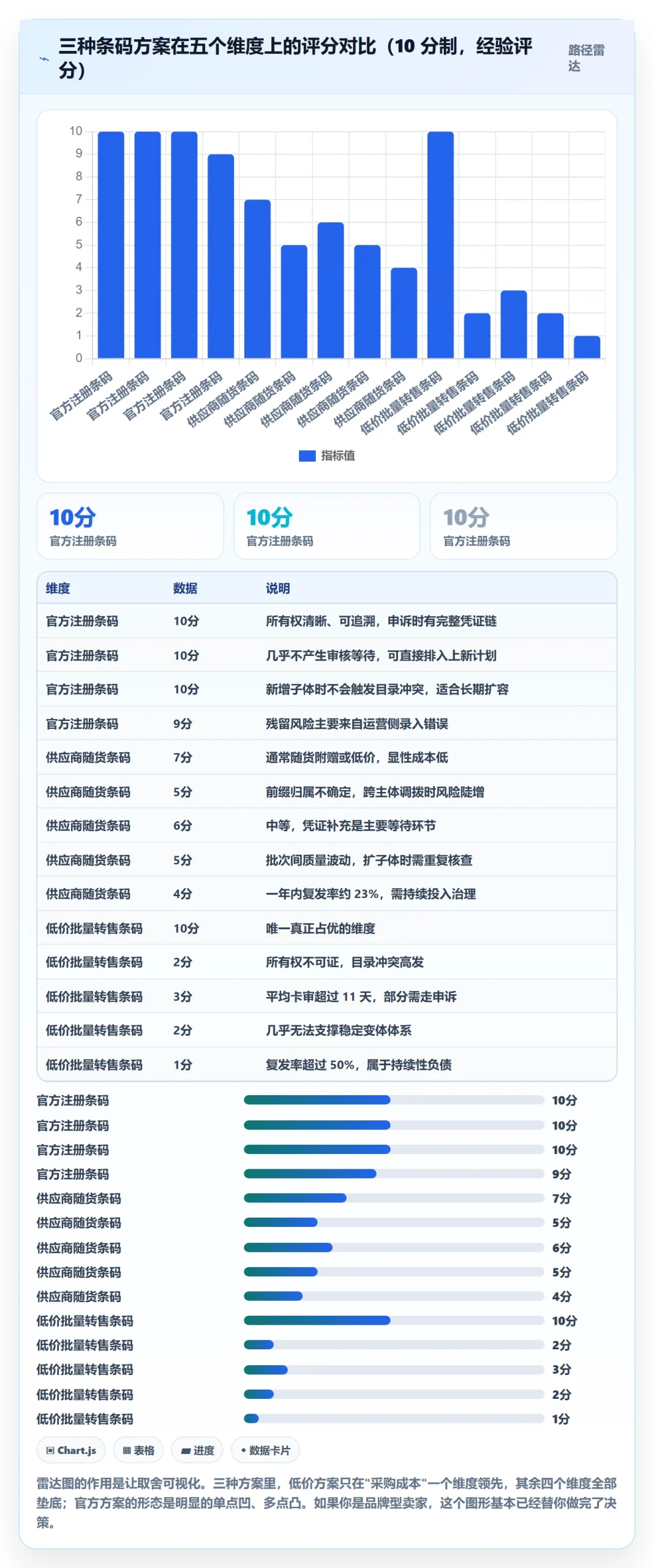Click the 数据卡片 tag chip
The width and height of the screenshot is (654, 1568).
pos(265,1450)
